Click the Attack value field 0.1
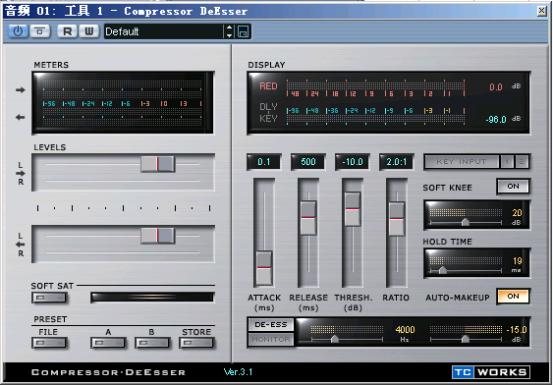The height and width of the screenshot is (385, 553). [x=264, y=162]
